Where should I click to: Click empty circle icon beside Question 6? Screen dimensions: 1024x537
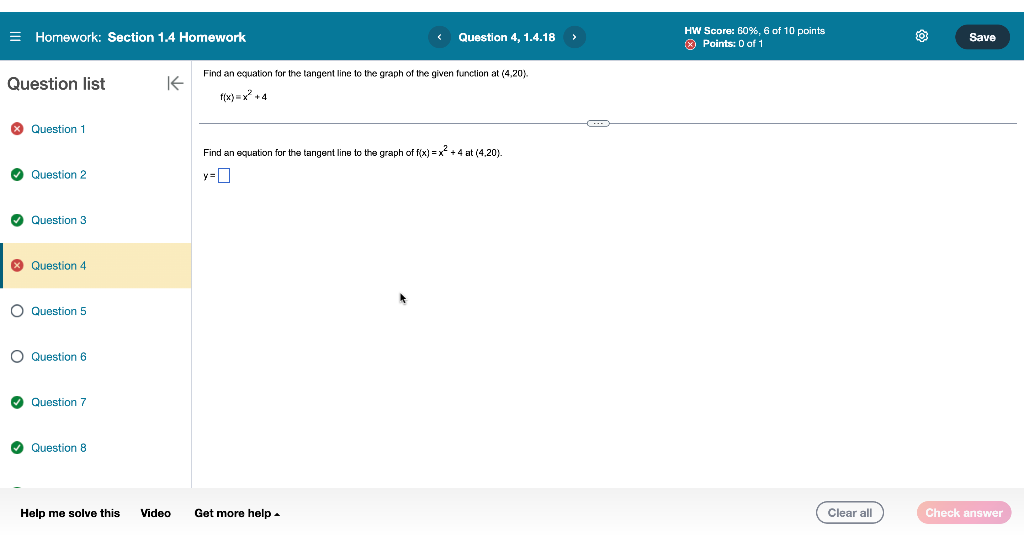point(18,357)
